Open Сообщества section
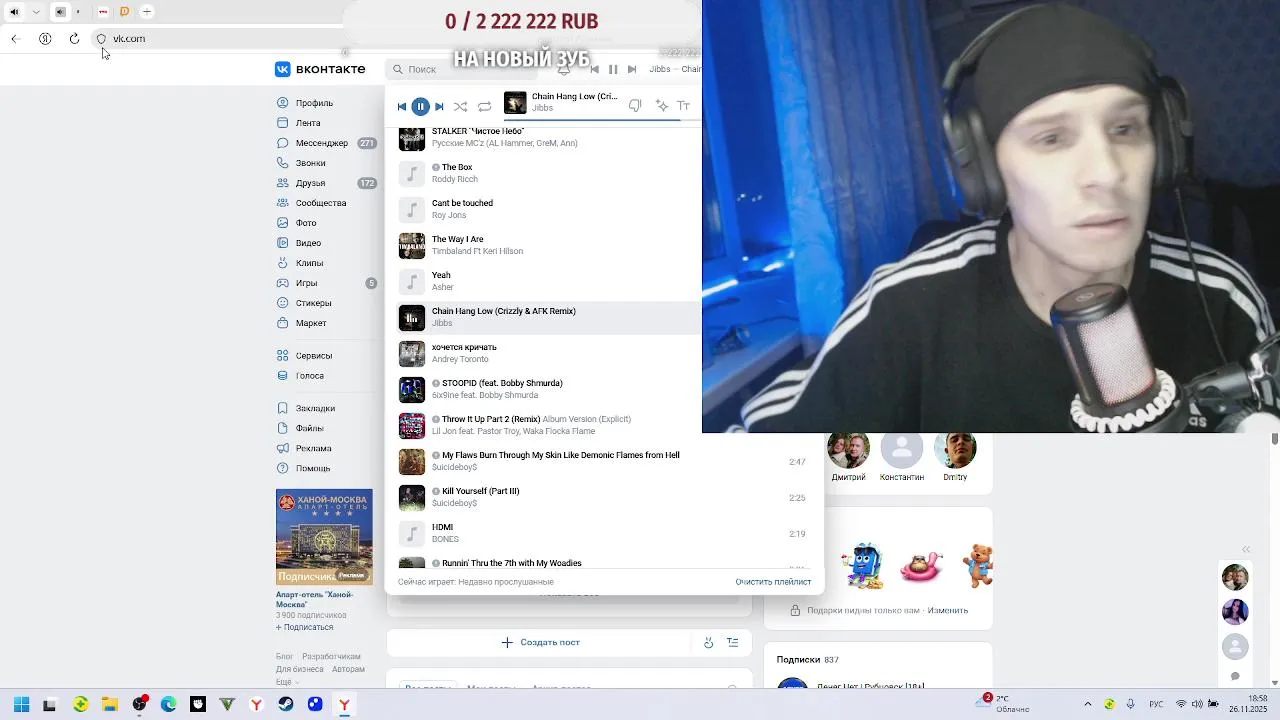1280x720 pixels. [320, 203]
